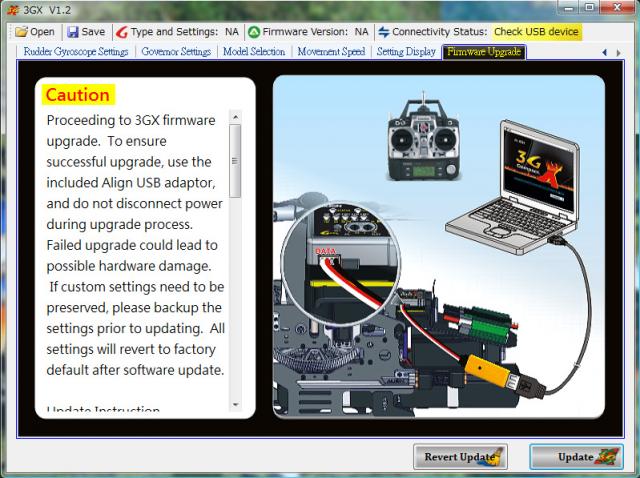Click the red Type and Settings icon

tap(122, 32)
